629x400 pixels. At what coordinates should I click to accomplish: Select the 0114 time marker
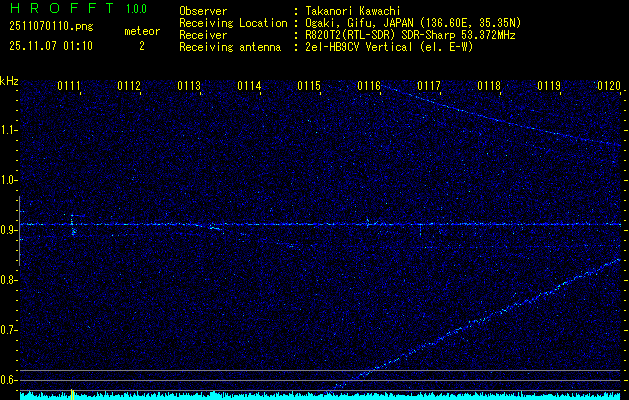pos(249,86)
